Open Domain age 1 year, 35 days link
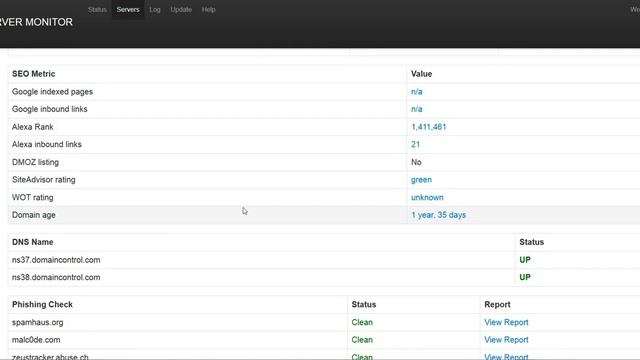This screenshot has height=360, width=640. tap(438, 215)
